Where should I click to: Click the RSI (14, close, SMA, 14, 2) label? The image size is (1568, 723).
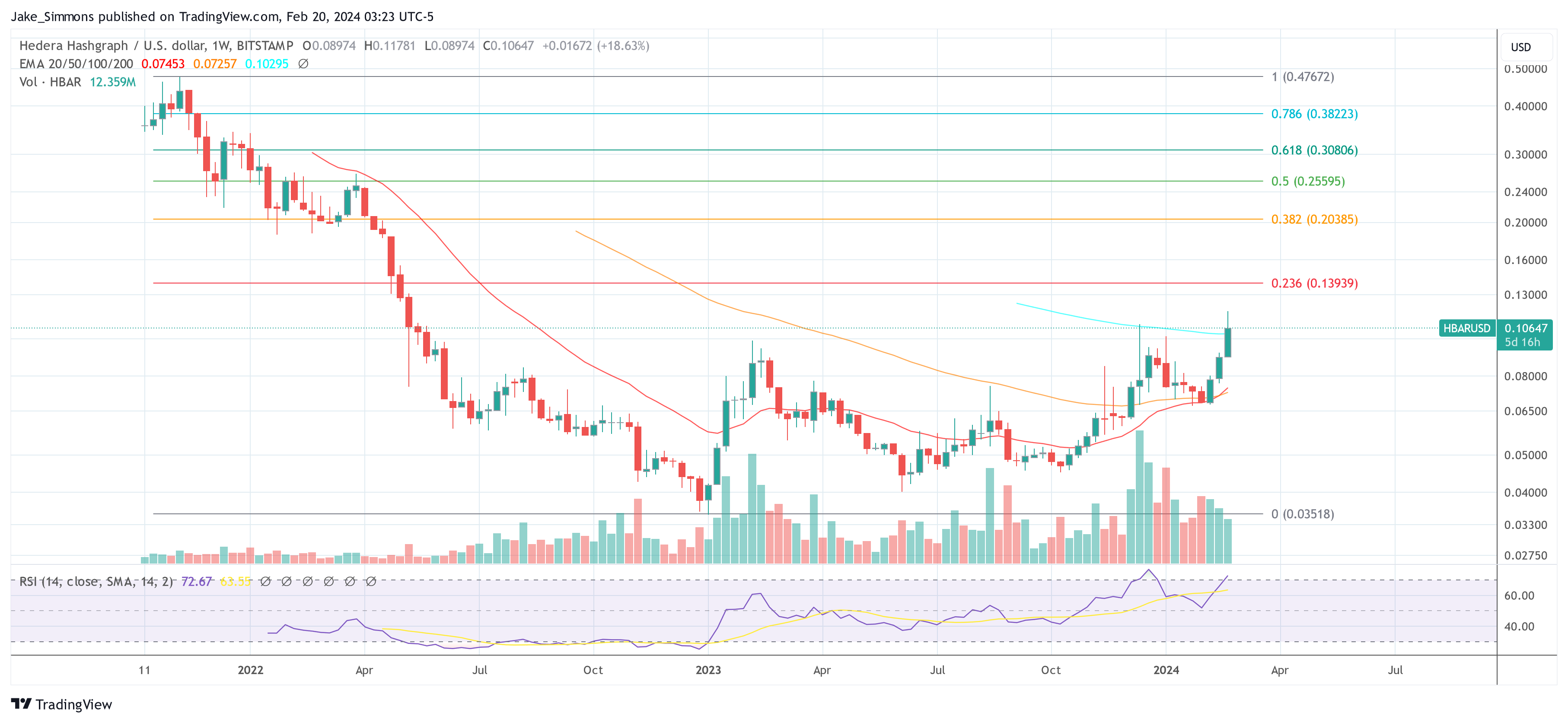tap(96, 581)
